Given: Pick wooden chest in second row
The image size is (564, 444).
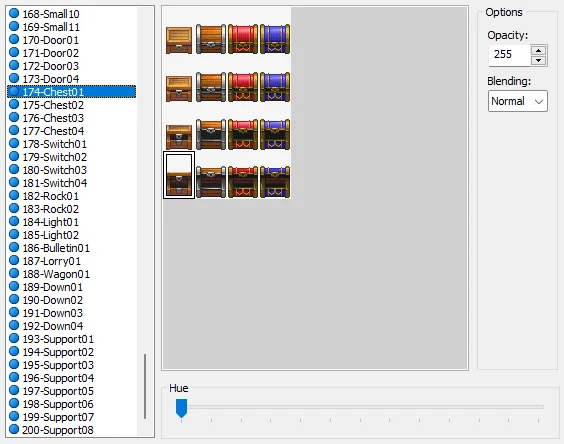Looking at the screenshot, I should click(x=179, y=89).
